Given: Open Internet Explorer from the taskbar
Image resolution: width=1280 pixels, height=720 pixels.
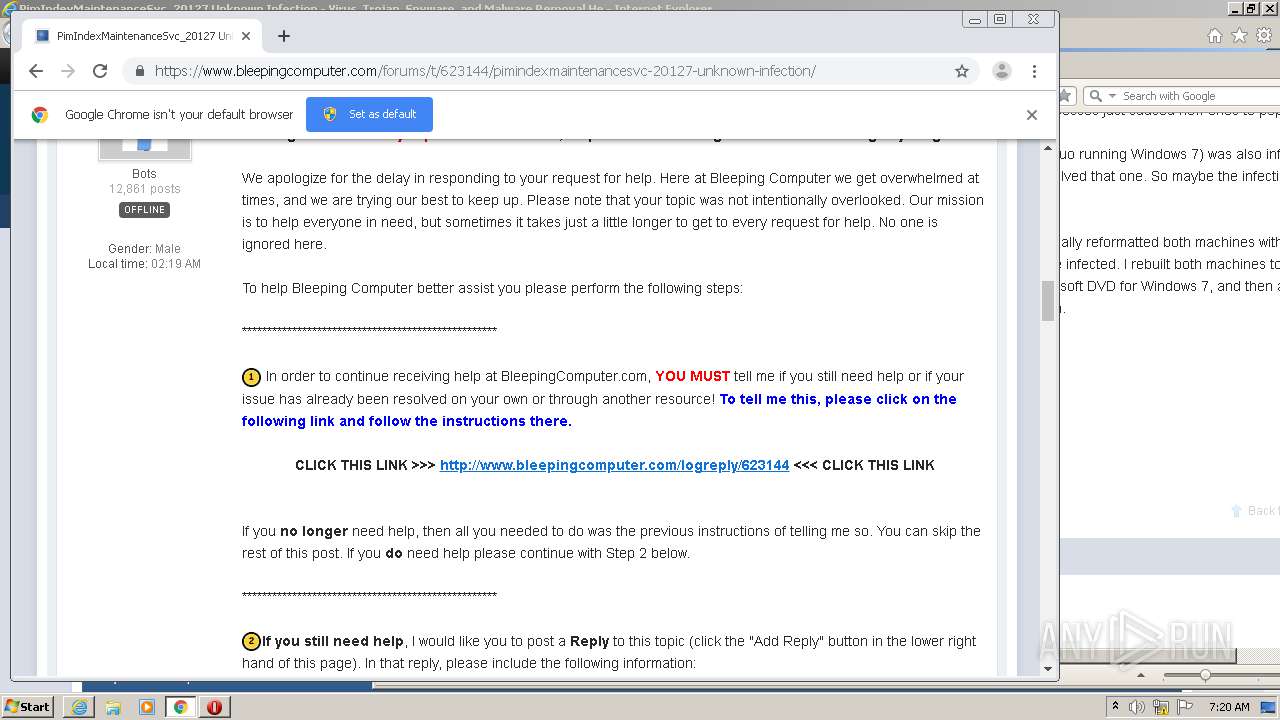Looking at the screenshot, I should point(79,707).
